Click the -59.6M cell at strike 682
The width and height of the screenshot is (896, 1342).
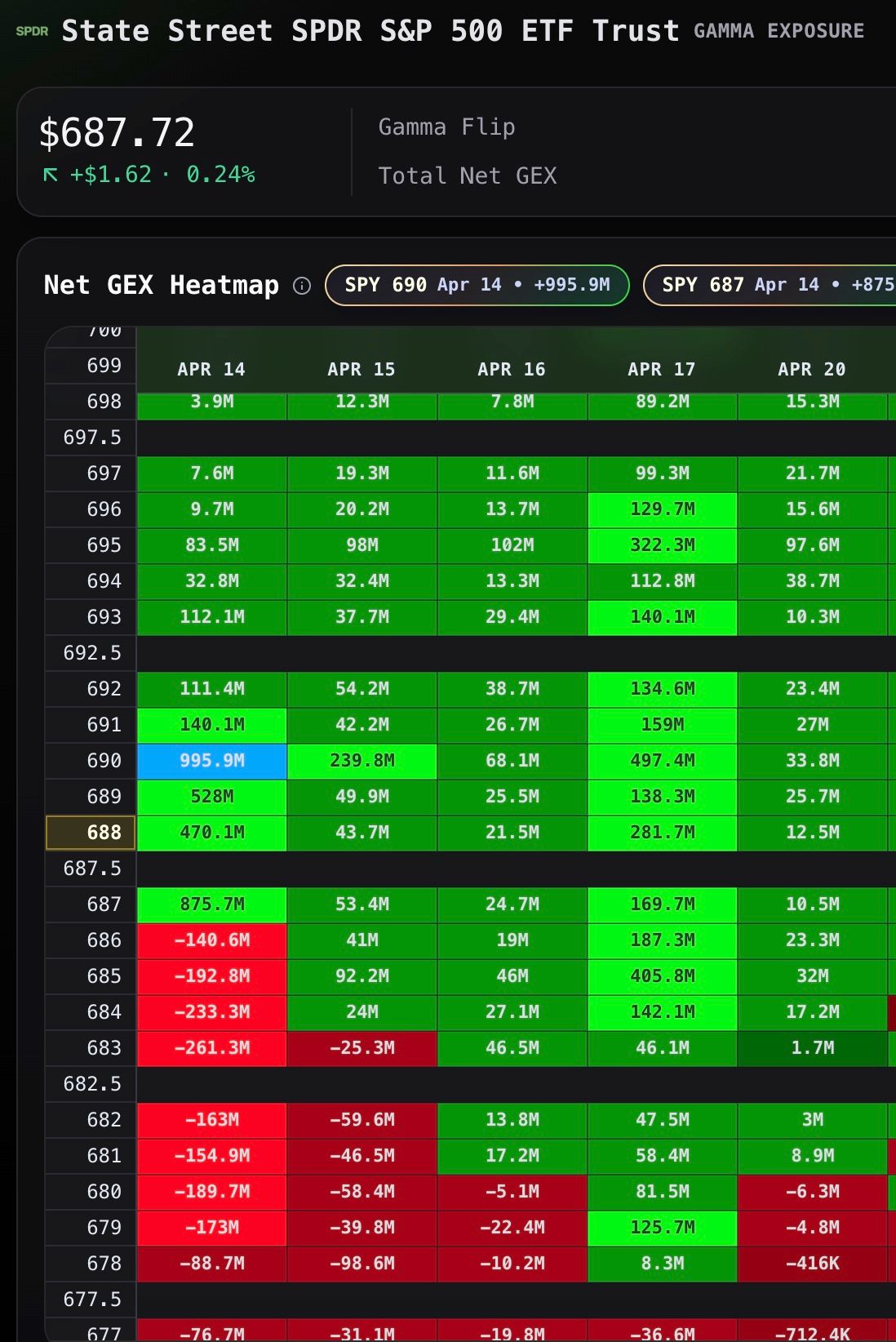tap(362, 1120)
